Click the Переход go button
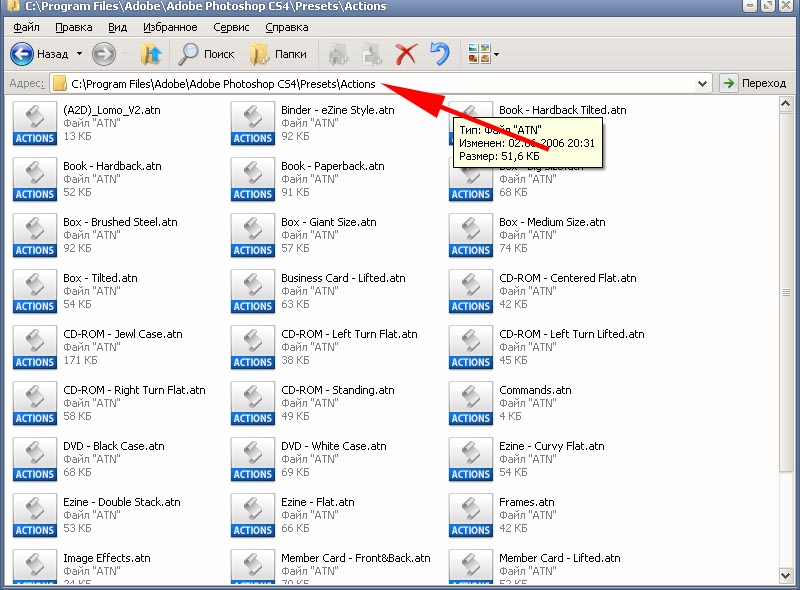Screen dimensions: 800x590 tap(754, 83)
